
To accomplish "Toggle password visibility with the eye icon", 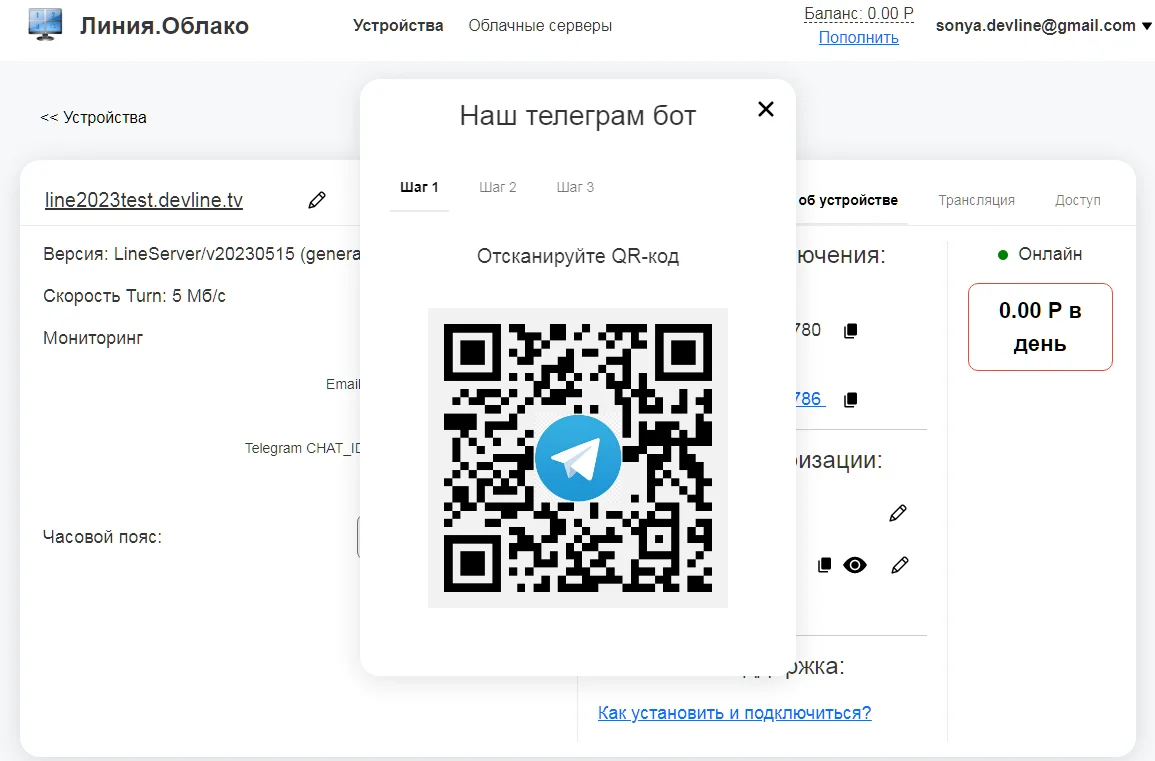I will tap(854, 565).
